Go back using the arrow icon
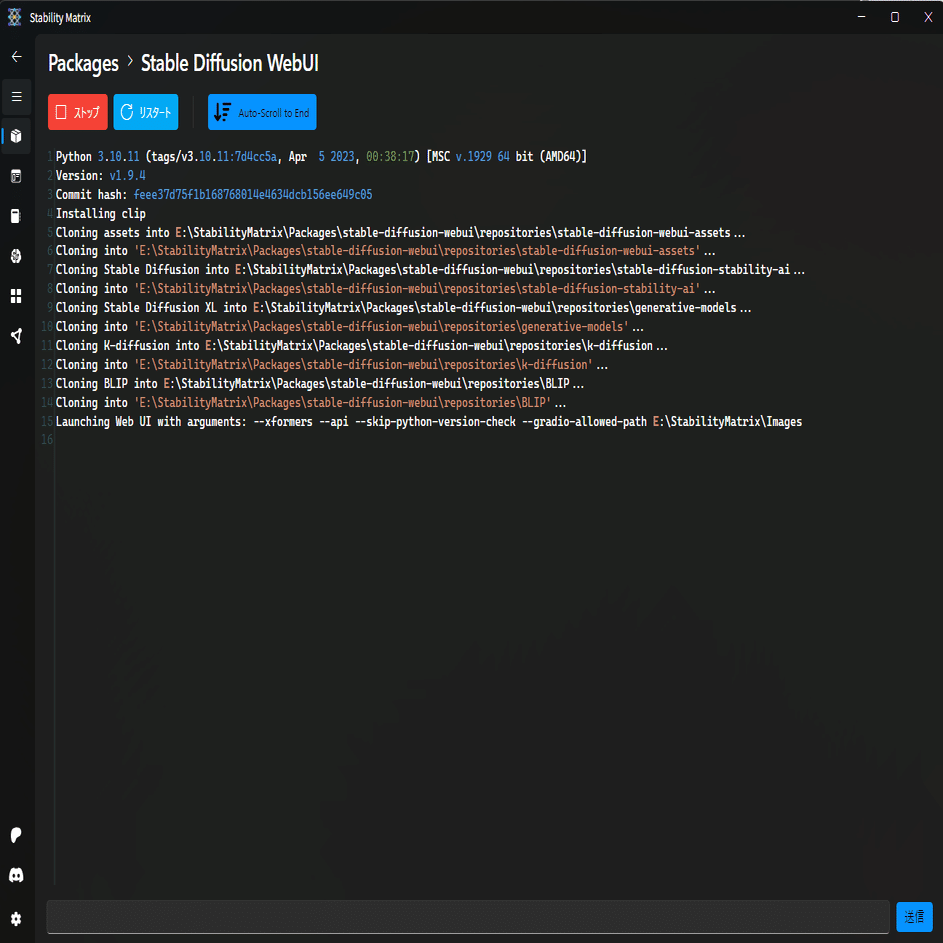 [16, 57]
